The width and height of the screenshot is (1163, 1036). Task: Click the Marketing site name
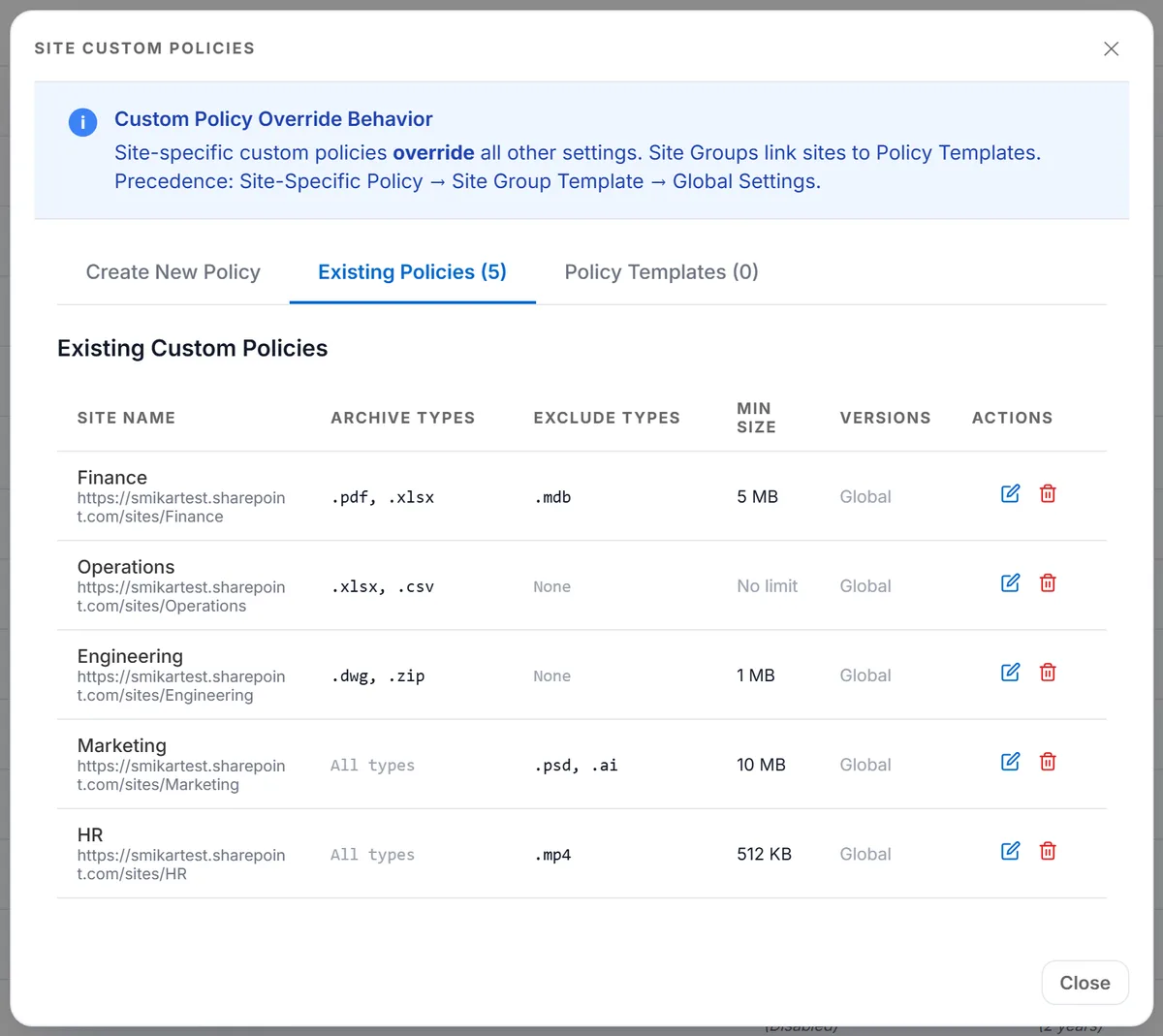pyautogui.click(x=122, y=745)
